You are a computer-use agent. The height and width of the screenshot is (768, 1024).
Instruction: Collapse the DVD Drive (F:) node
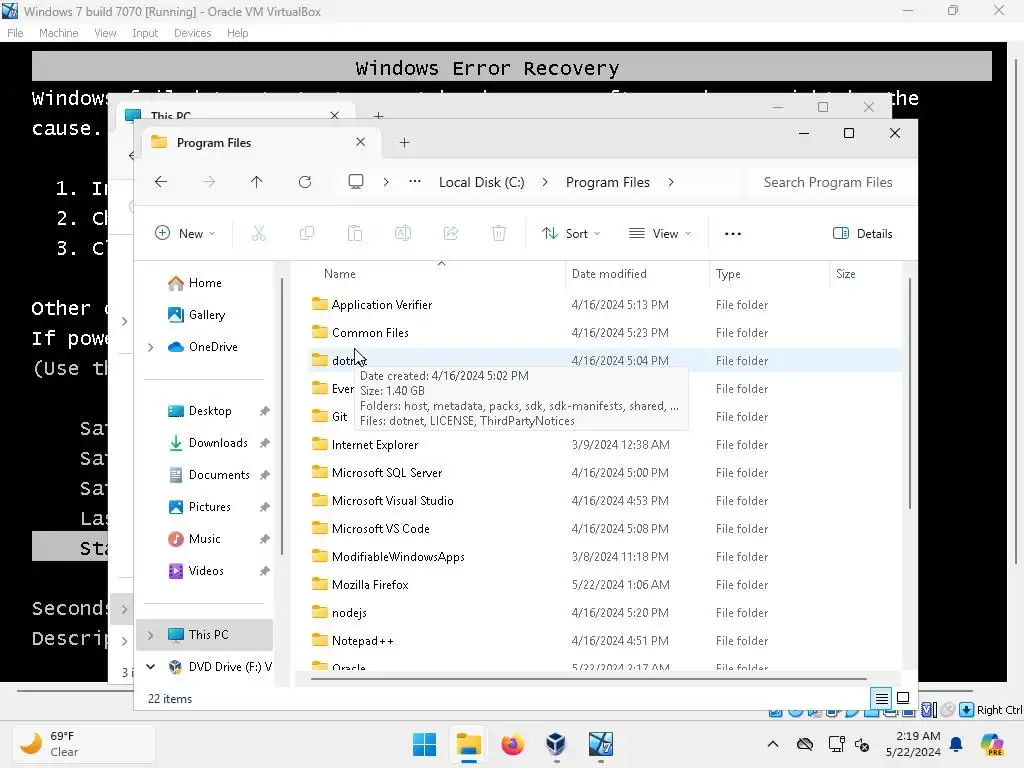pos(151,667)
